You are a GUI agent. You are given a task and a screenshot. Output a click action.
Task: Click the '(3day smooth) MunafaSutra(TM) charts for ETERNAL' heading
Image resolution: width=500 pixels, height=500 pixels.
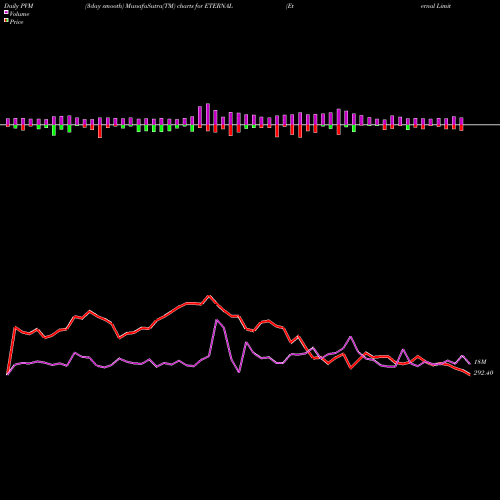point(159,6)
